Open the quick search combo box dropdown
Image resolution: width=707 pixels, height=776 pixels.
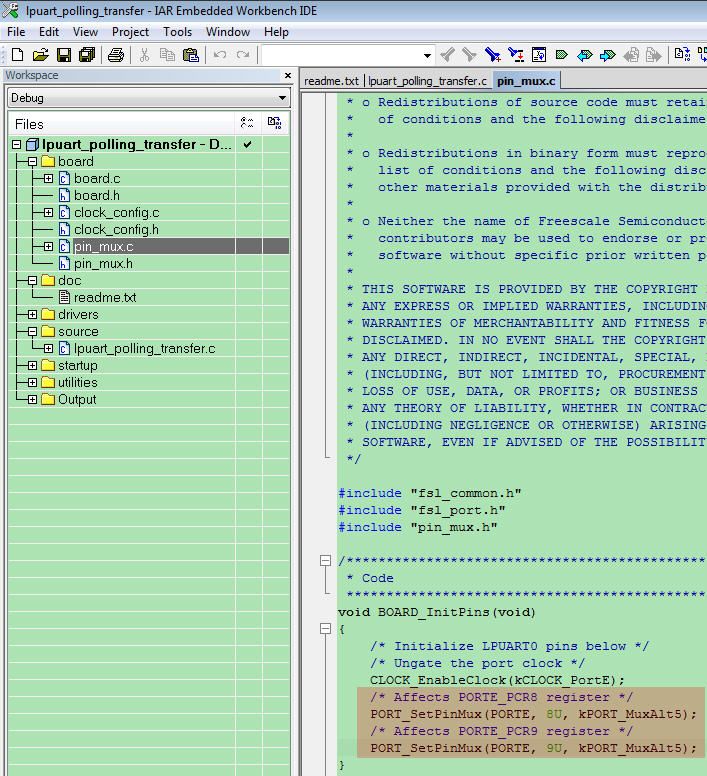(427, 55)
